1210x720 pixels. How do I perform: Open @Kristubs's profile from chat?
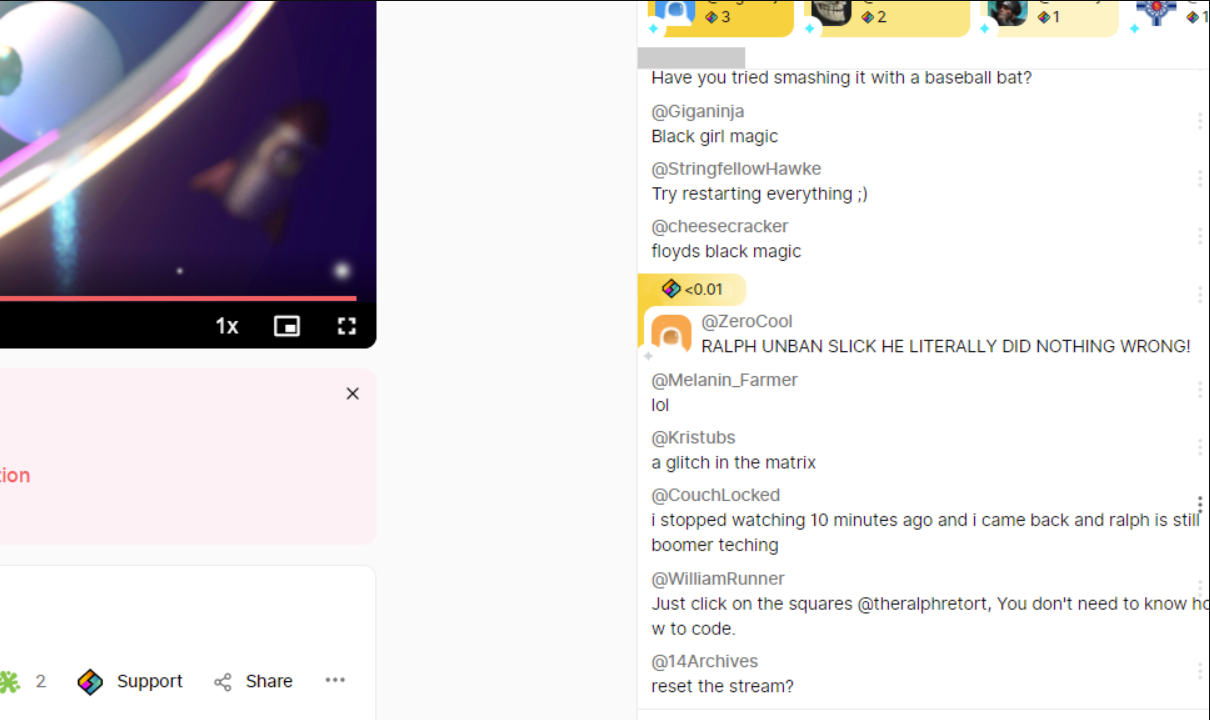[693, 438]
